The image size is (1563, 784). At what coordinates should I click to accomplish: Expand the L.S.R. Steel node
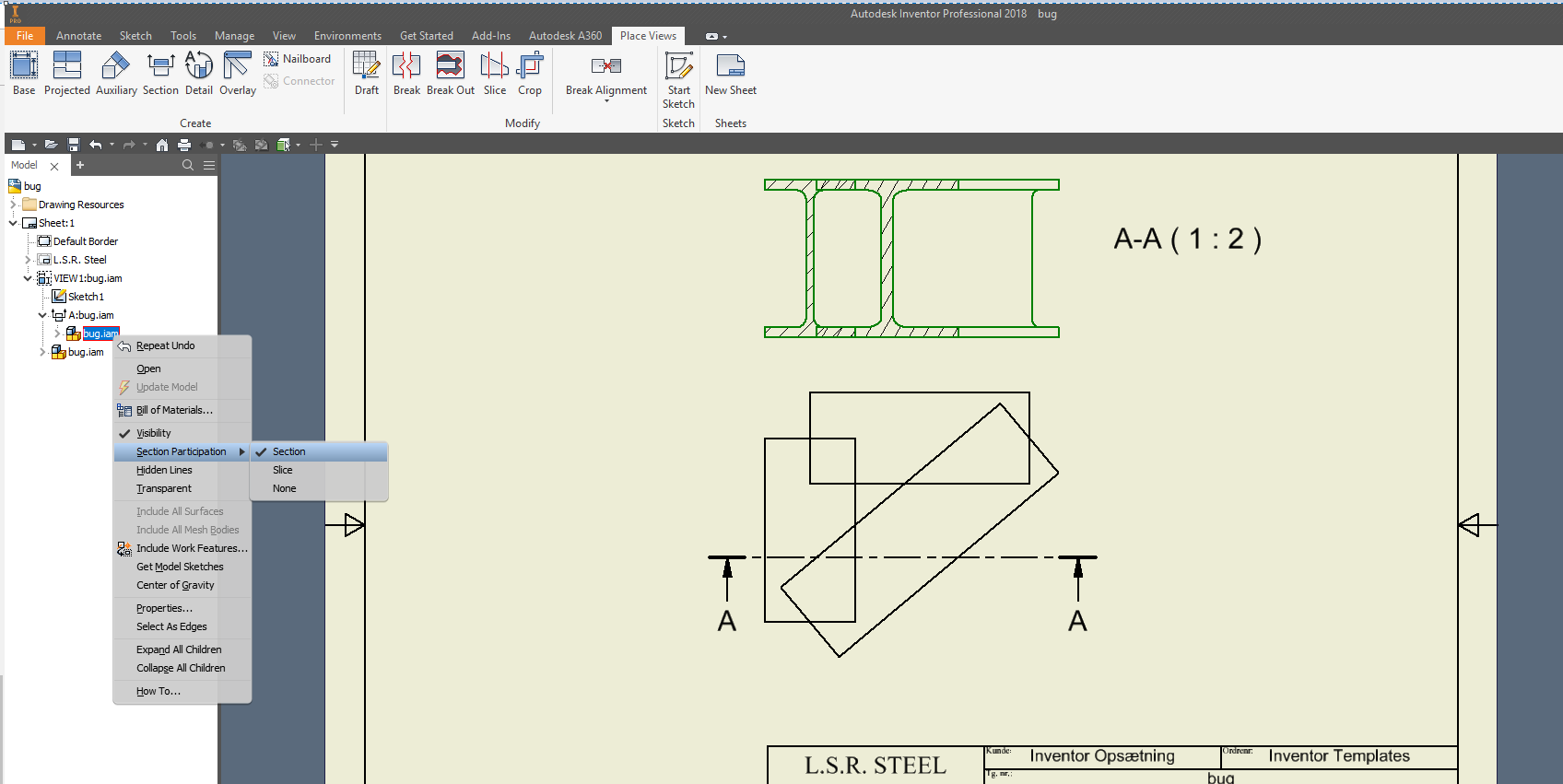point(28,260)
